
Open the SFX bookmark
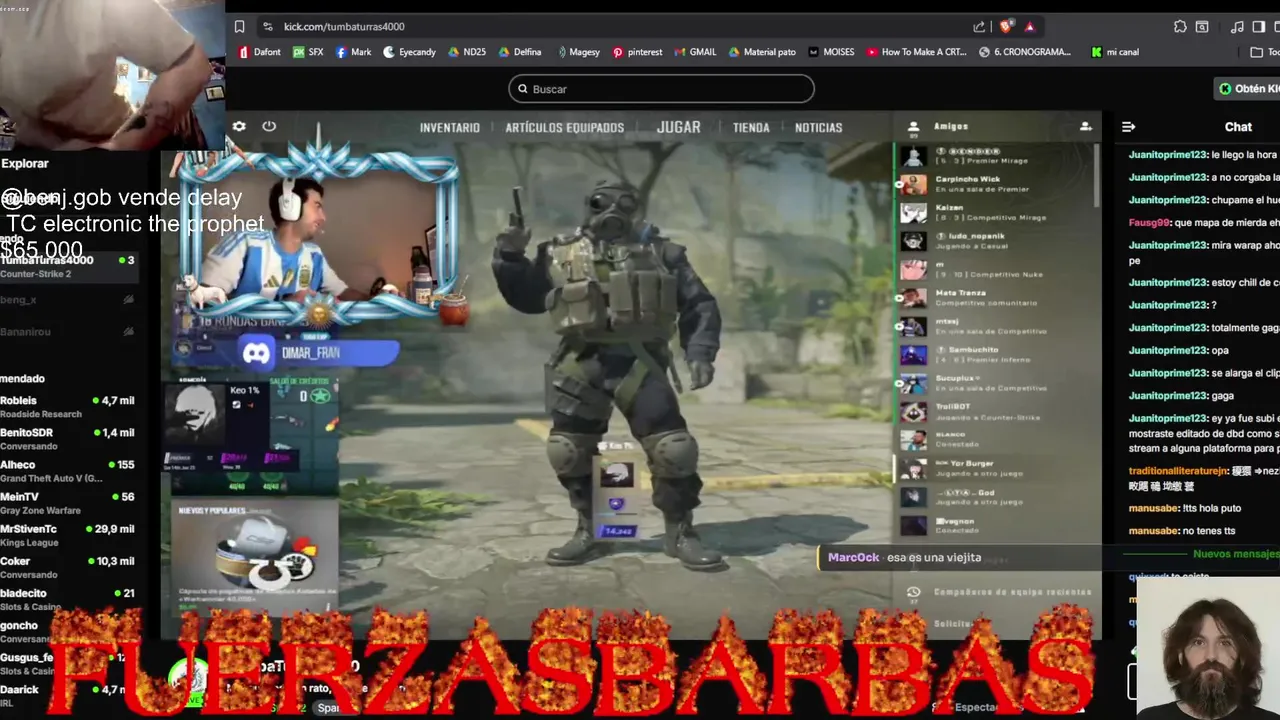tap(308, 52)
